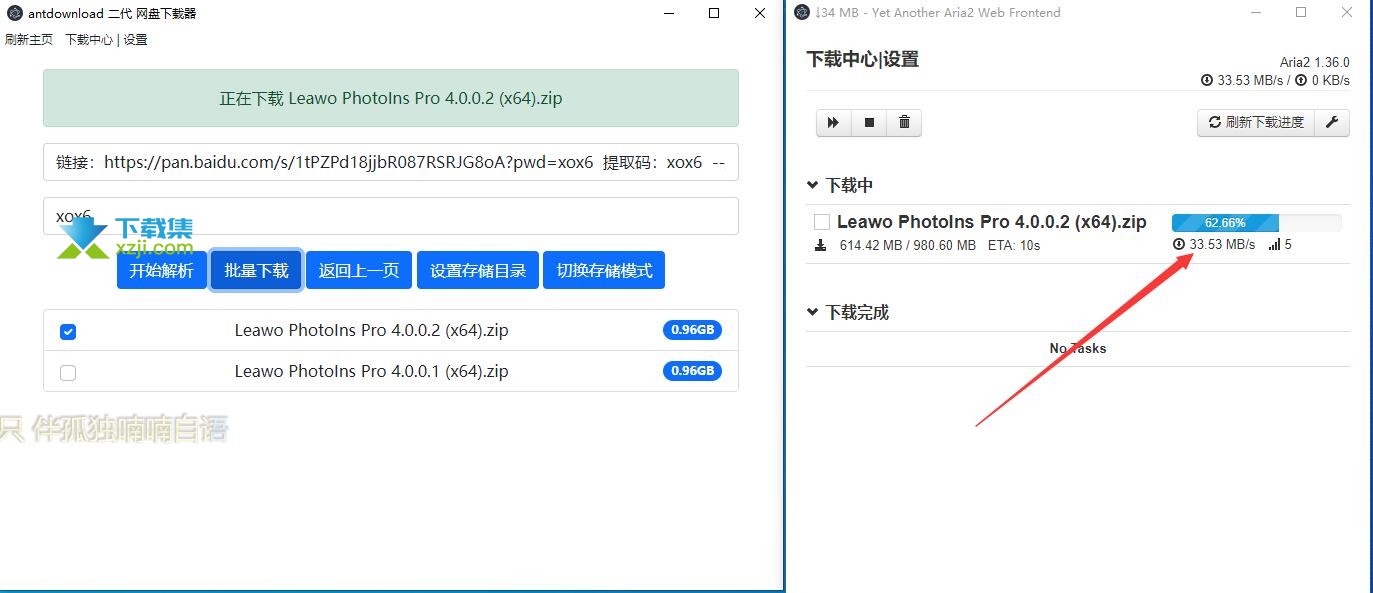Open 刷新主页 in the antdownload menu
The image size is (1373, 593).
pos(29,40)
